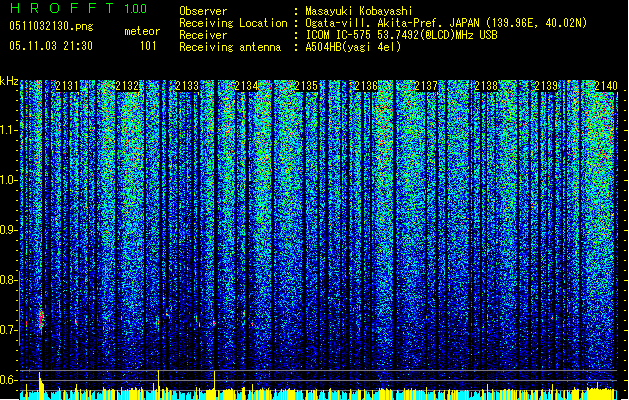Click the 2135 time marker
The height and width of the screenshot is (400, 629).
click(x=306, y=86)
